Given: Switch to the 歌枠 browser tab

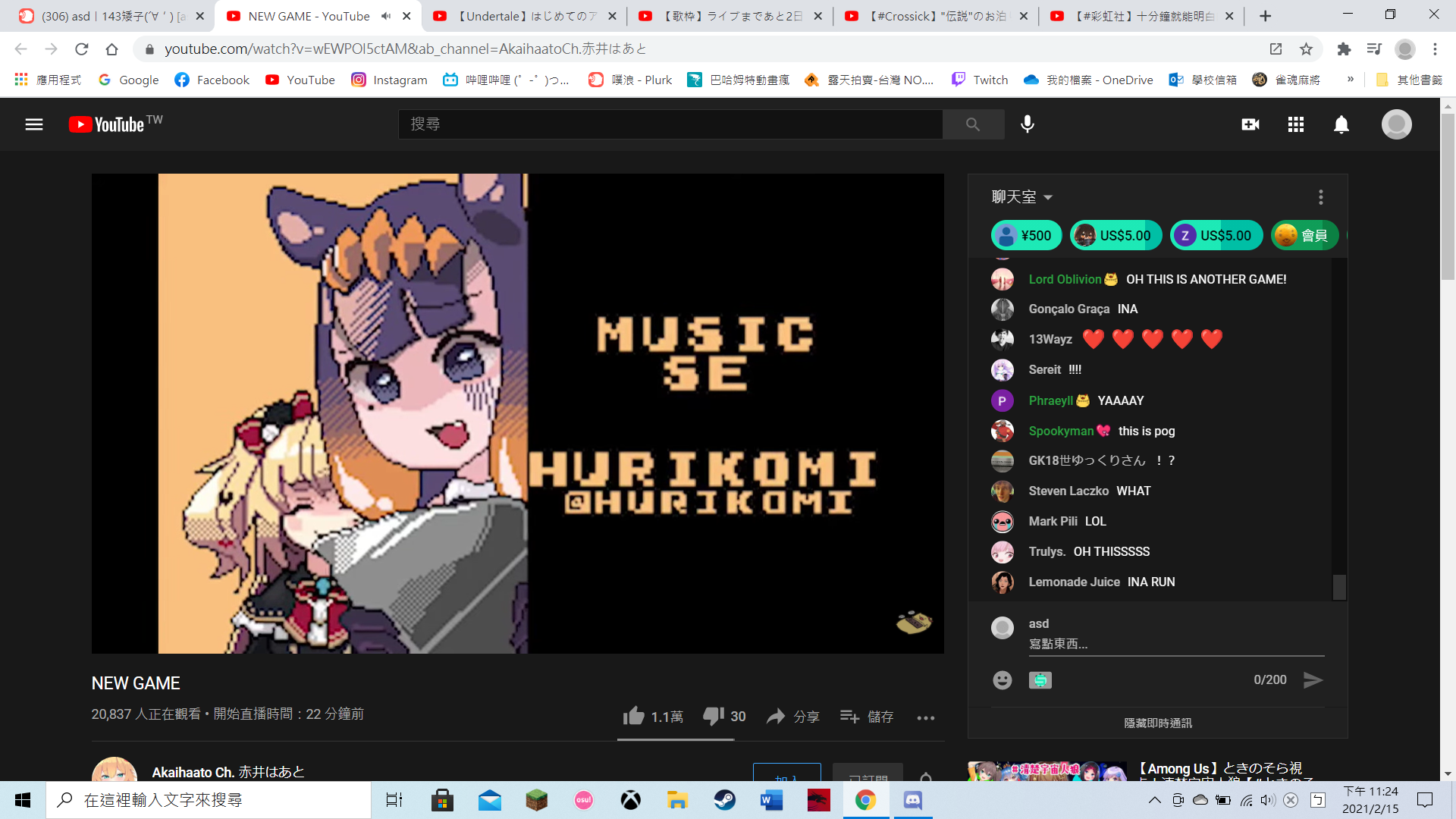Looking at the screenshot, I should 730,16.
